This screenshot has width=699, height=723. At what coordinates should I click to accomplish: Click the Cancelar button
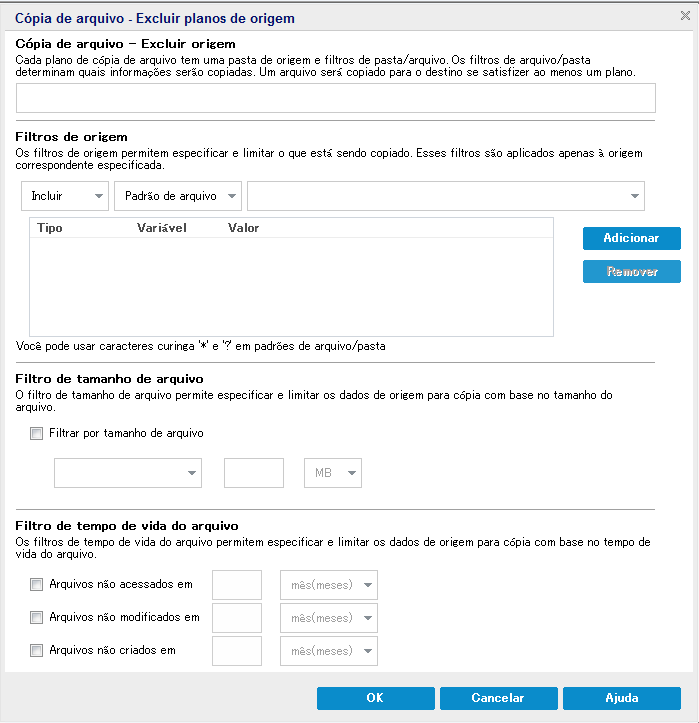497,698
